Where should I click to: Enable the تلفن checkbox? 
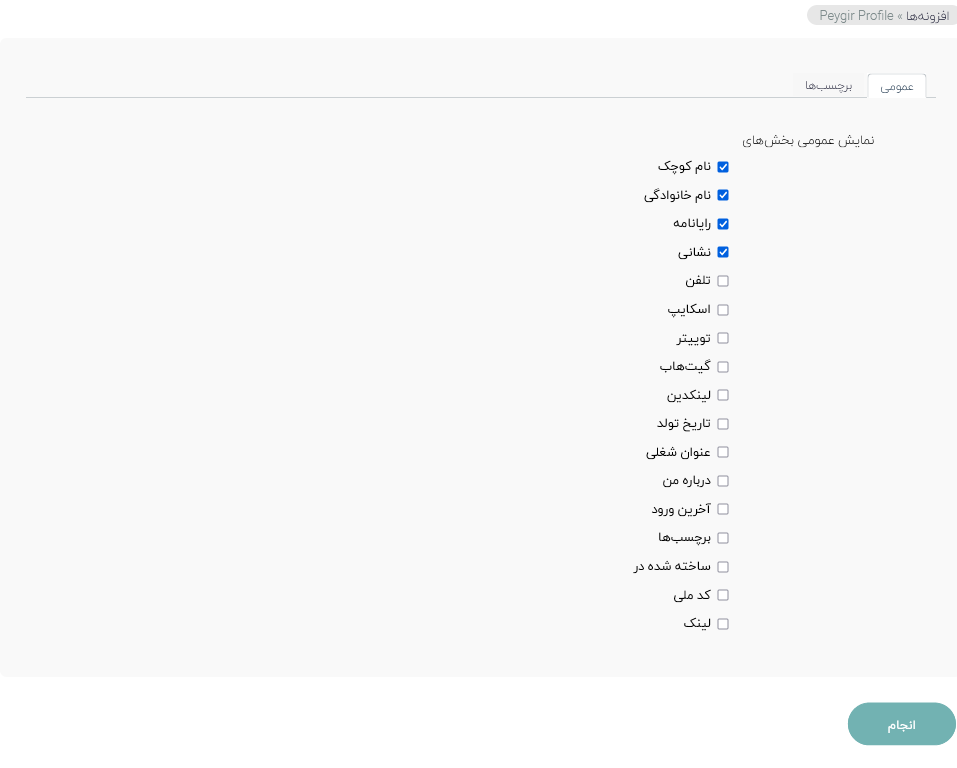[x=723, y=281]
